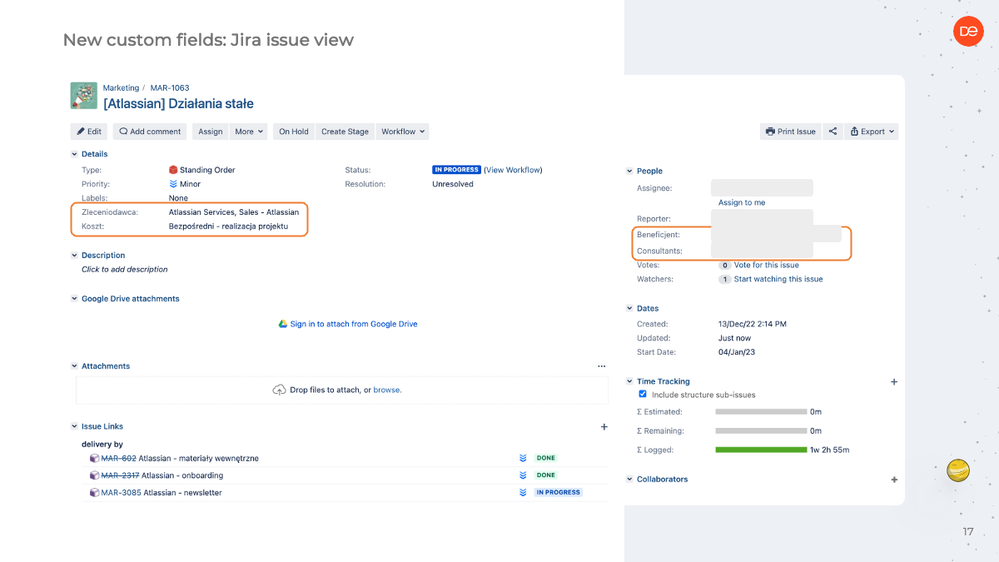Click the Zleceniodawca field value
This screenshot has width=999, height=562.
point(234,212)
